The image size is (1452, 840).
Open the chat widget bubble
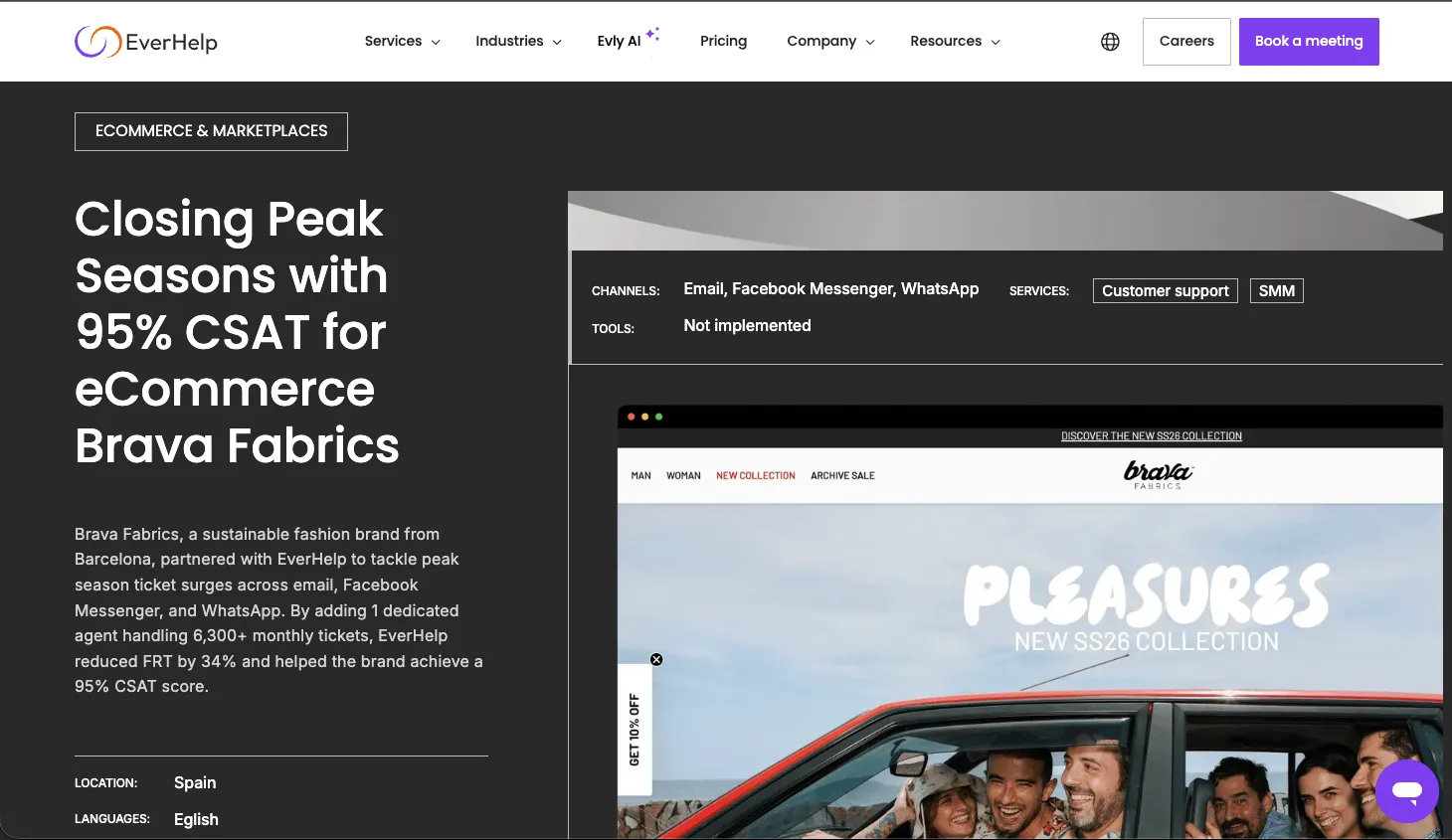point(1406,790)
